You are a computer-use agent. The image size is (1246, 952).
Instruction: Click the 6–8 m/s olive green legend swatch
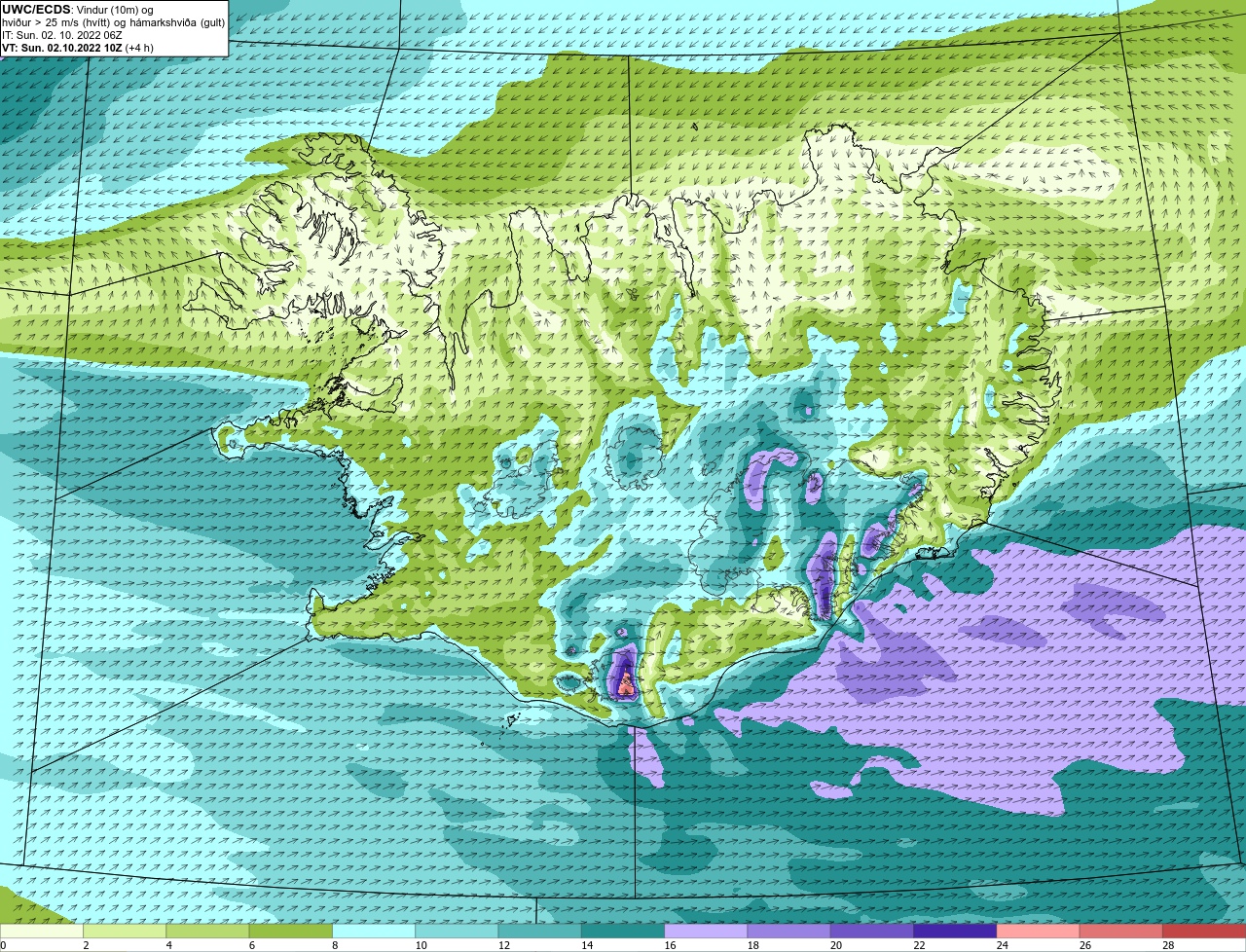pyautogui.click(x=290, y=931)
